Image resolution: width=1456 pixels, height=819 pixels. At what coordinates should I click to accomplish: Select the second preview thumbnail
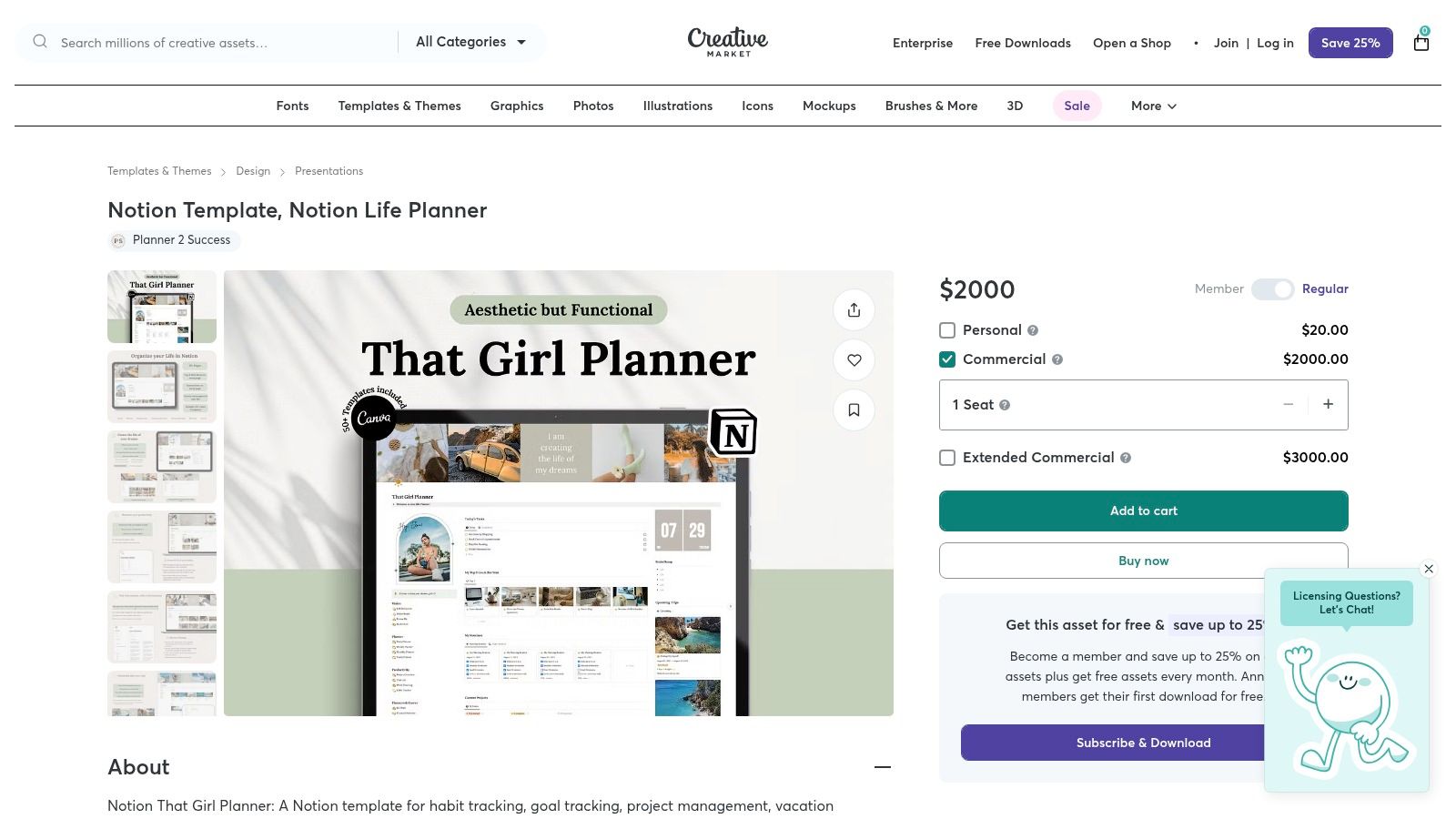click(162, 386)
